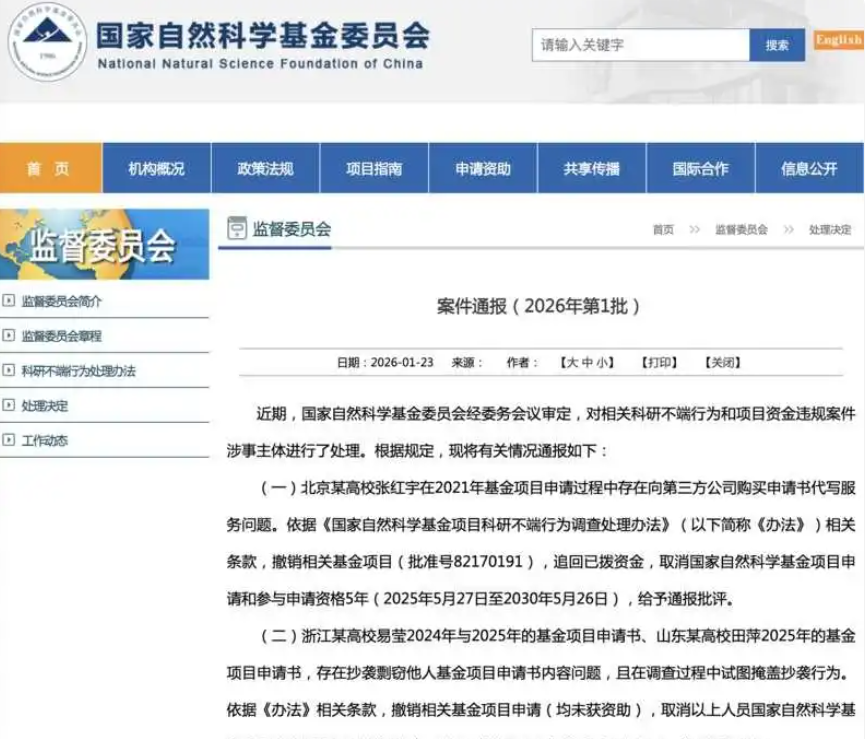Open the 国际合作 menu
The image size is (865, 739).
click(x=700, y=168)
